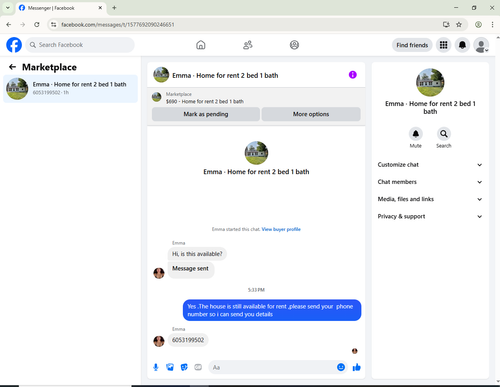500x387 pixels.
Task: Click the 6053199502 phone number message
Action: (x=188, y=340)
